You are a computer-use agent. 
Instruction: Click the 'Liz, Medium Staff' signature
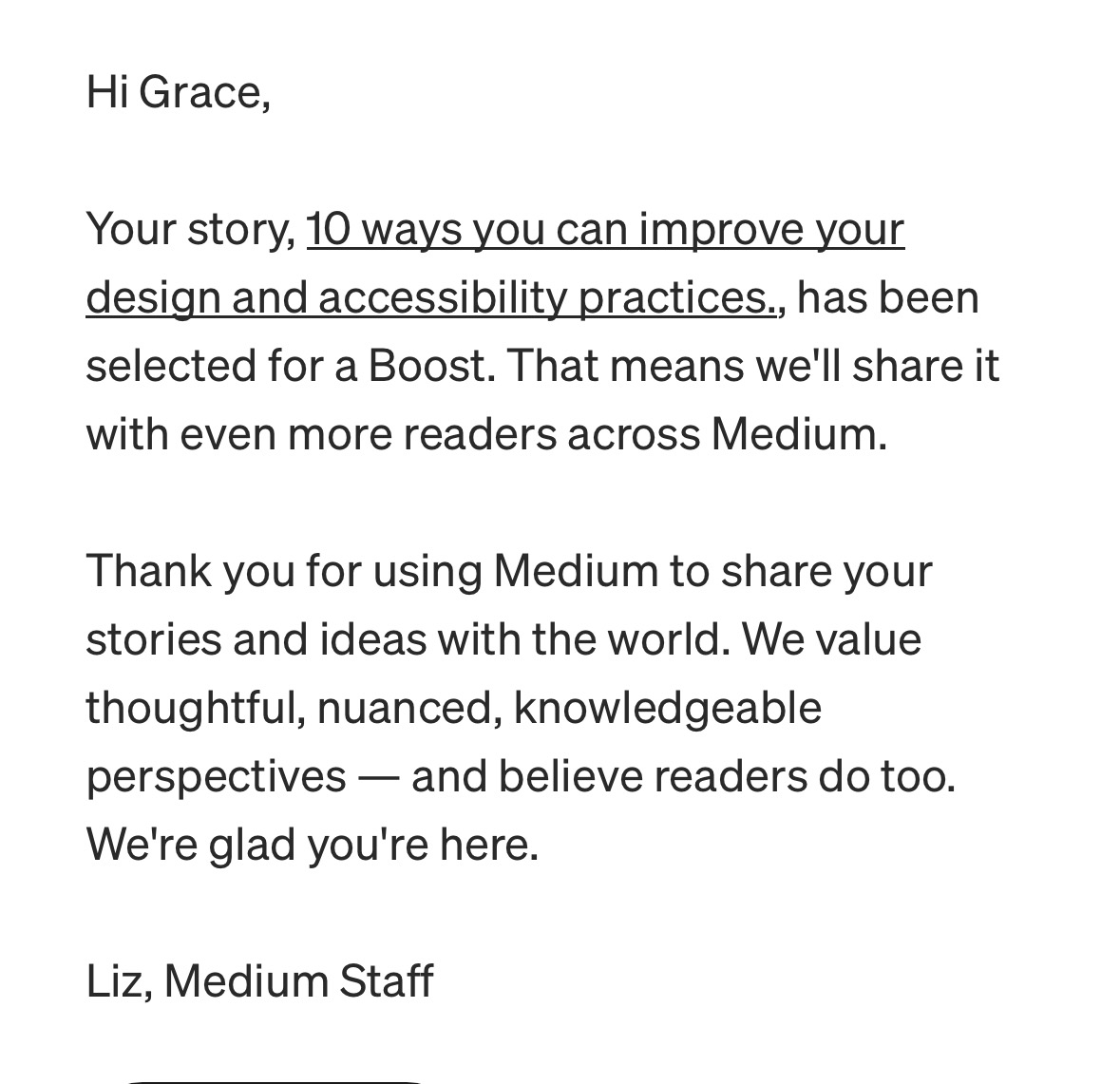pyautogui.click(x=259, y=980)
